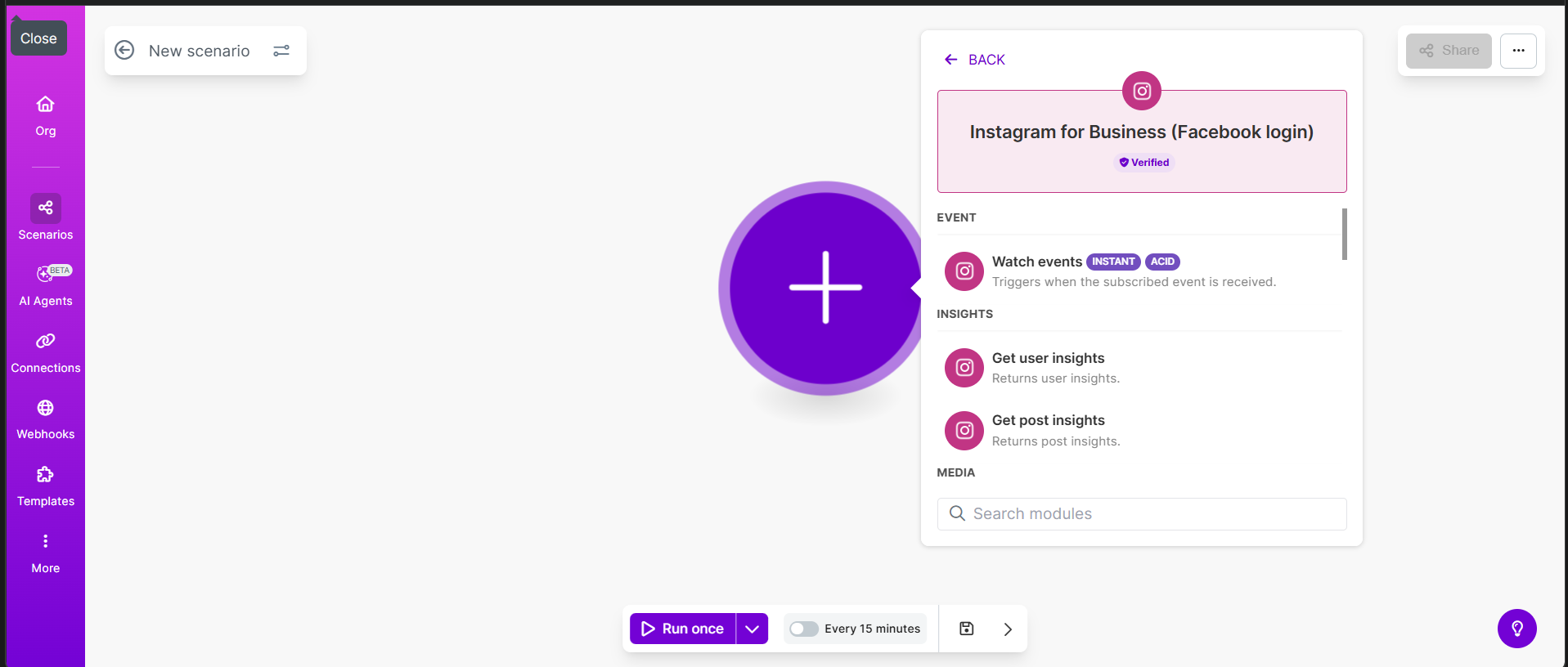The width and height of the screenshot is (1568, 667).
Task: Toggle the Every 15 minutes schedule switch
Action: pyautogui.click(x=803, y=629)
